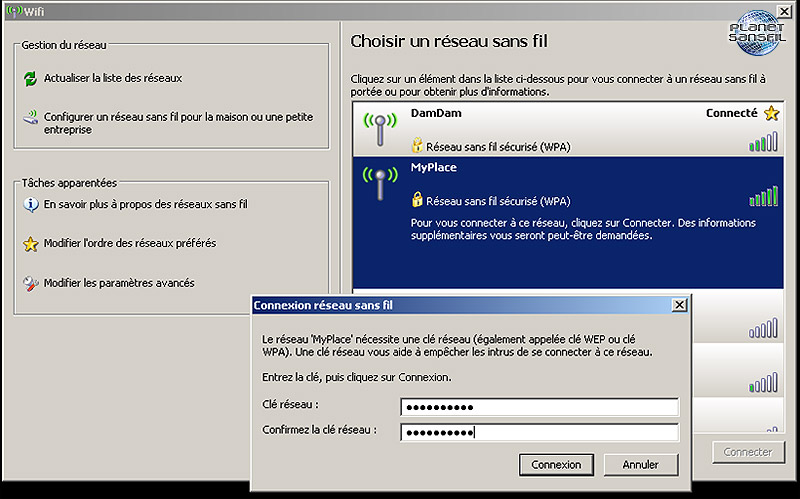Click the Connexion réseau sans fil title bar
800x499 pixels.
pos(462,305)
